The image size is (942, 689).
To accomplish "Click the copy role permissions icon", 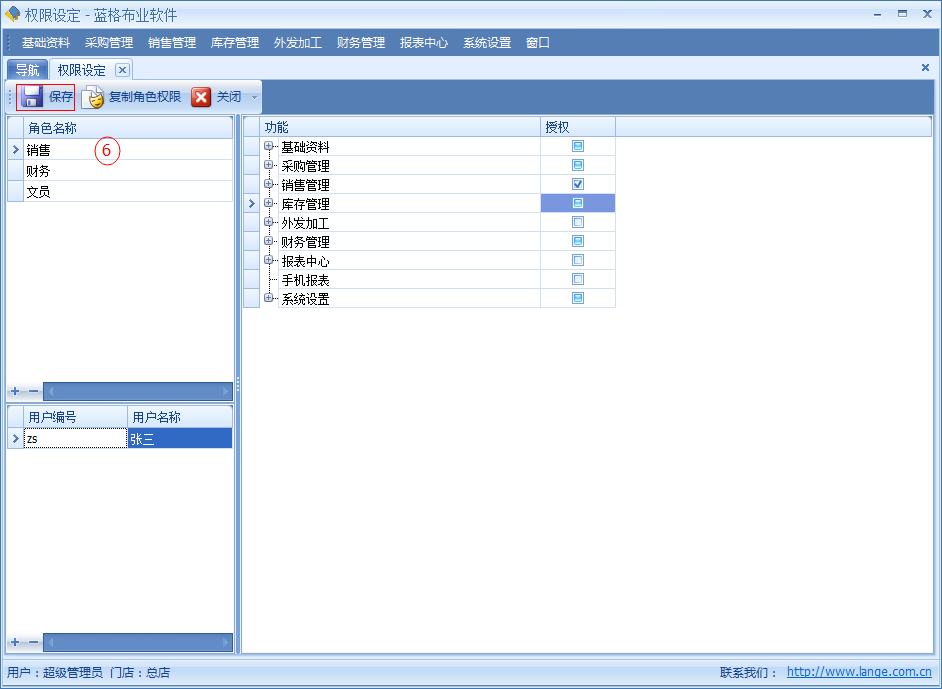I will 93,97.
